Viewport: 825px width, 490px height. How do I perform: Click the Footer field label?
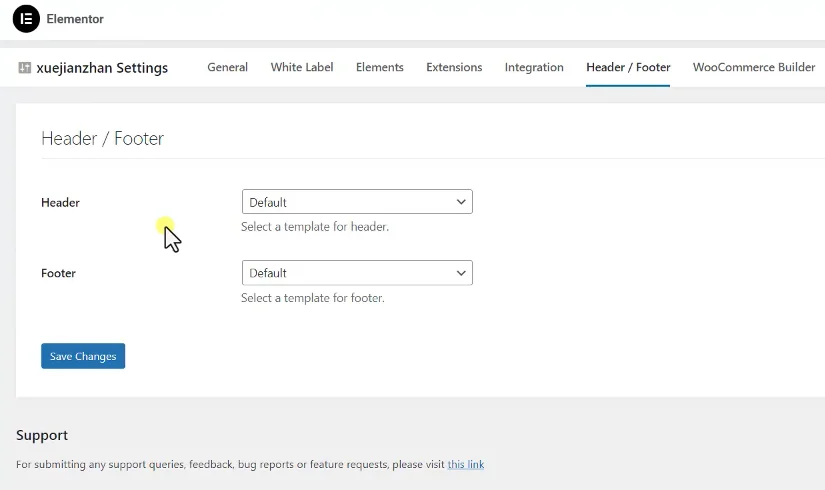pyautogui.click(x=58, y=273)
